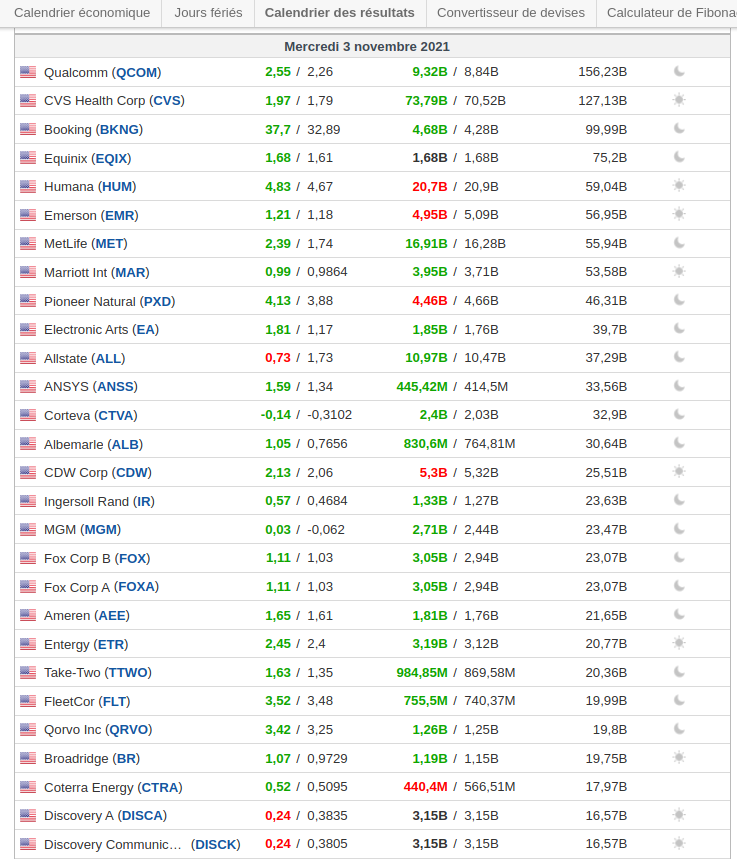
Task: Click the sun icon in the Discovery A row
Action: tap(679, 815)
